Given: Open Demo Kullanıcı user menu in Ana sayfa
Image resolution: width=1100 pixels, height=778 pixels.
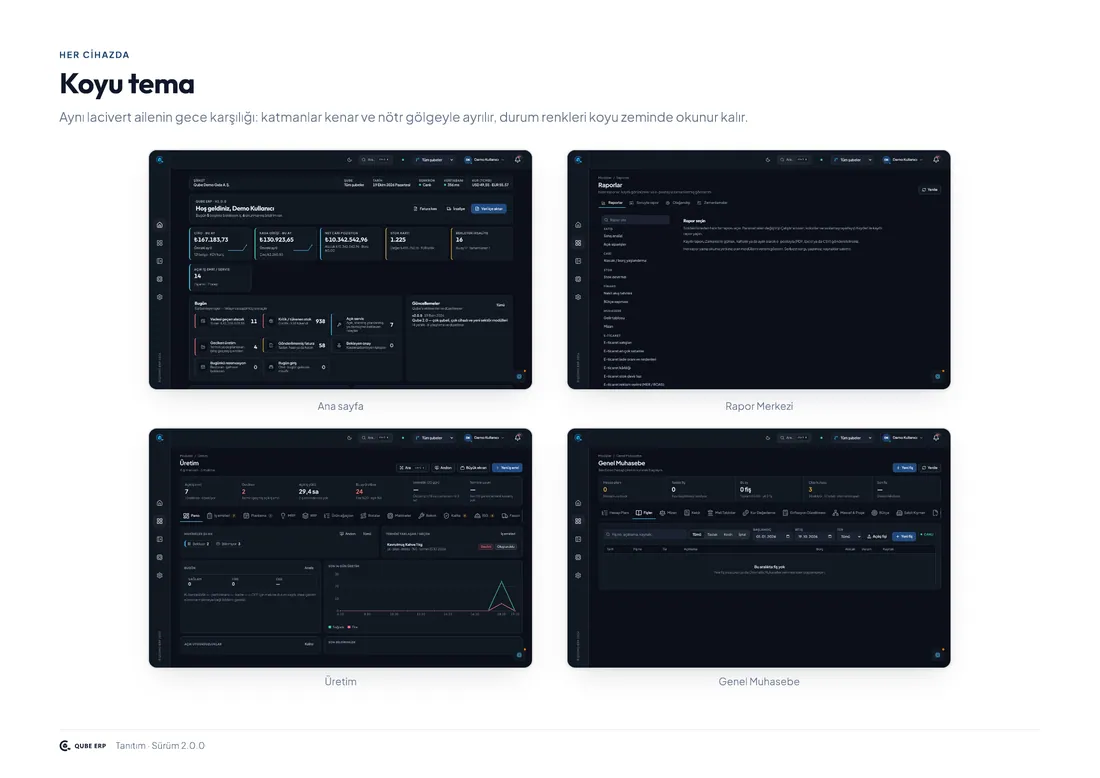Looking at the screenshot, I should pos(485,160).
